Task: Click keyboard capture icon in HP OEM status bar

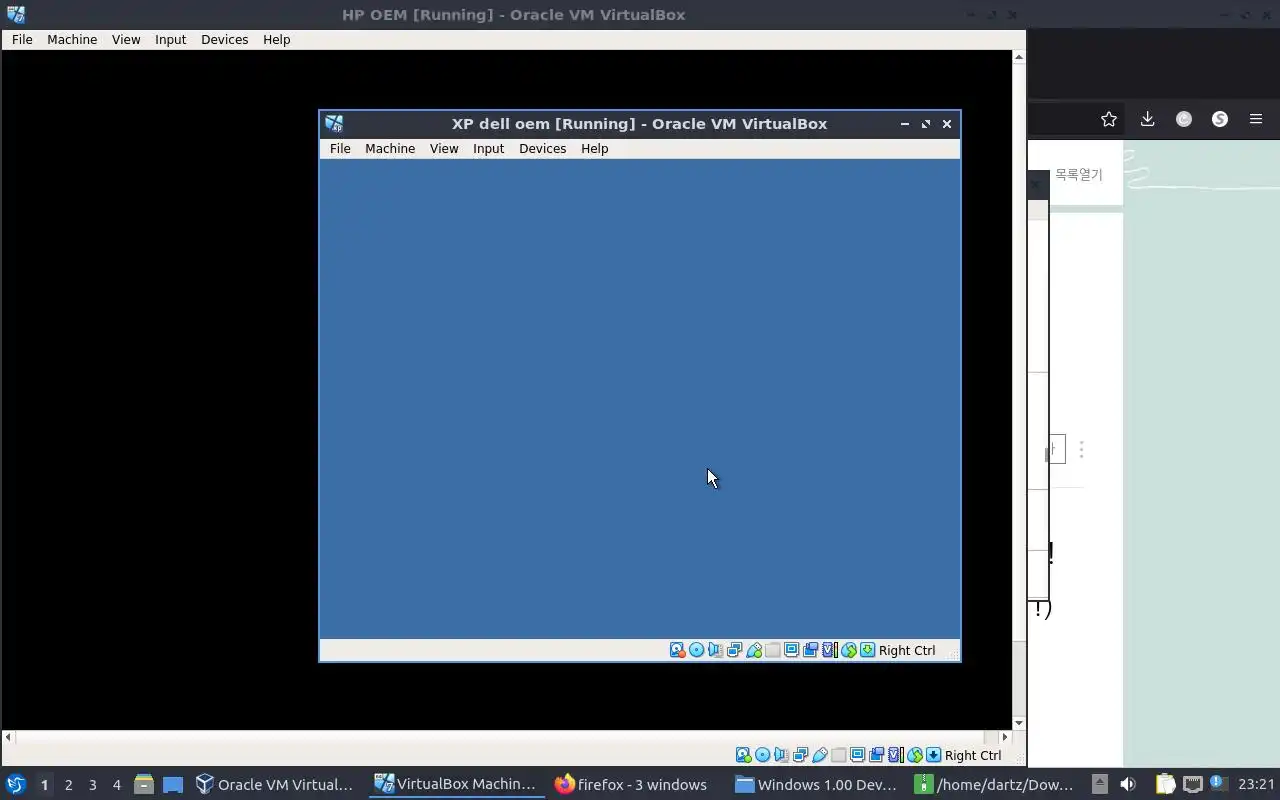Action: point(933,755)
